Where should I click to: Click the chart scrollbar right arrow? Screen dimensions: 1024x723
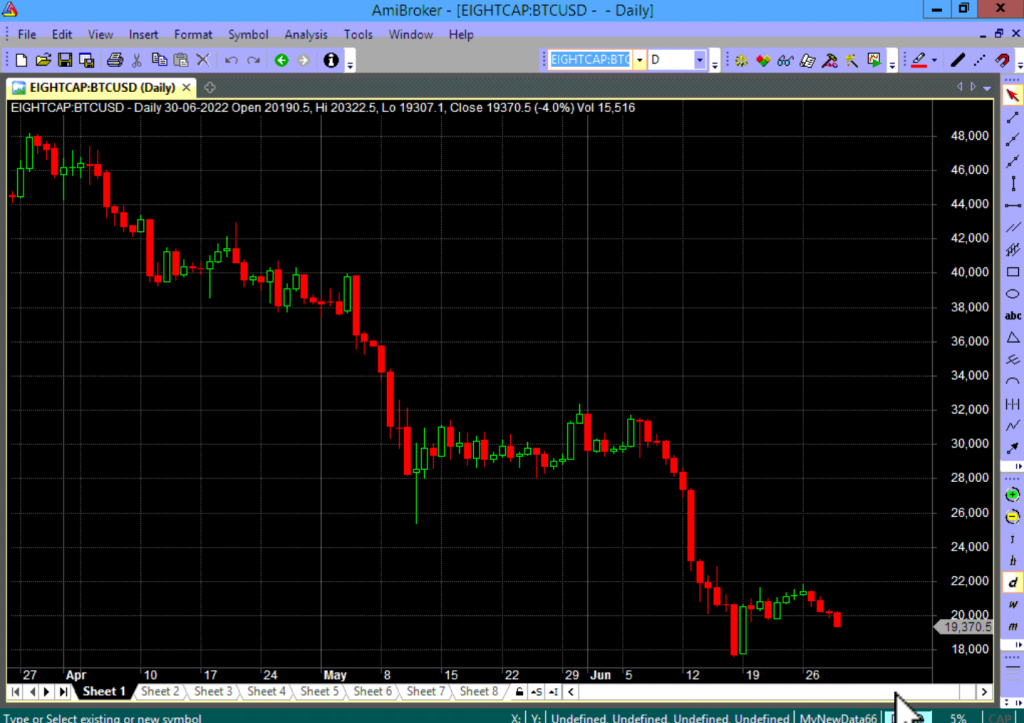pyautogui.click(x=984, y=692)
